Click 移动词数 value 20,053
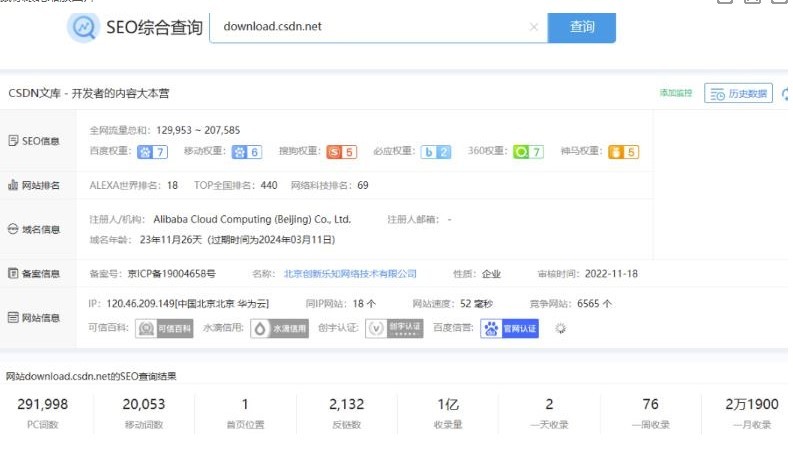Image resolution: width=793 pixels, height=450 pixels. point(144,404)
